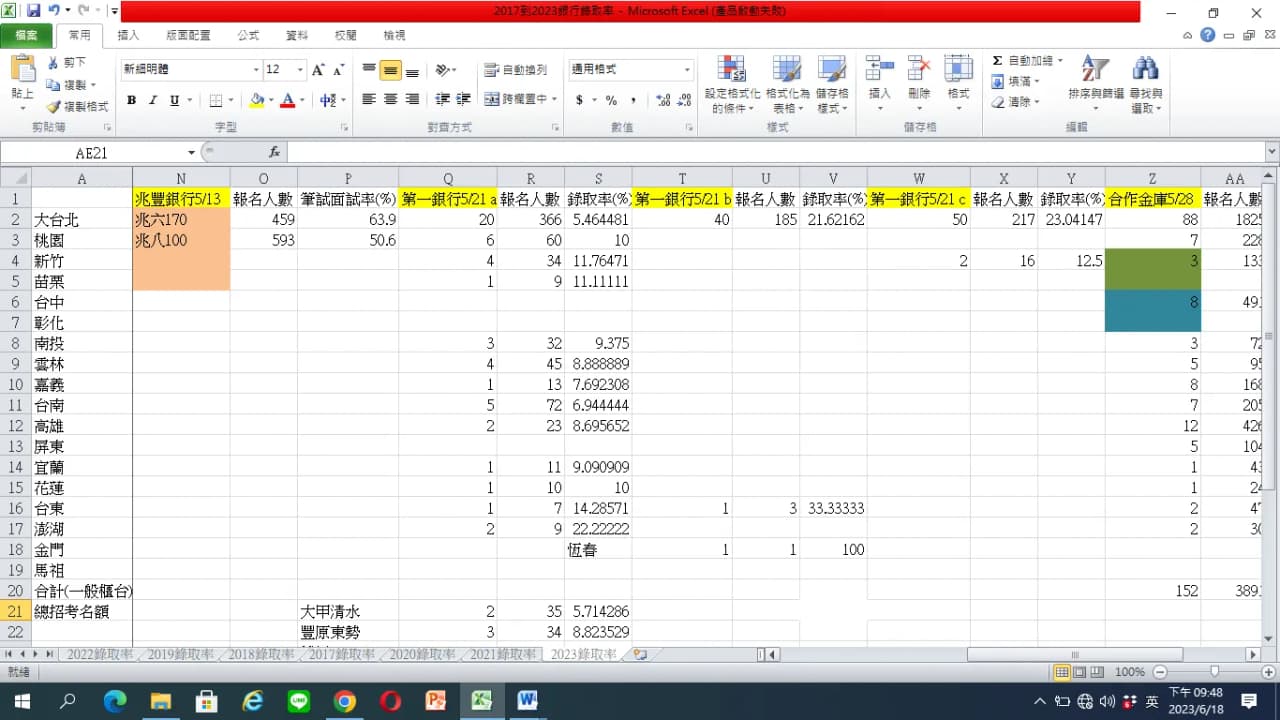This screenshot has height=720, width=1280.
Task: Click the insert function fx icon
Action: [x=274, y=153]
